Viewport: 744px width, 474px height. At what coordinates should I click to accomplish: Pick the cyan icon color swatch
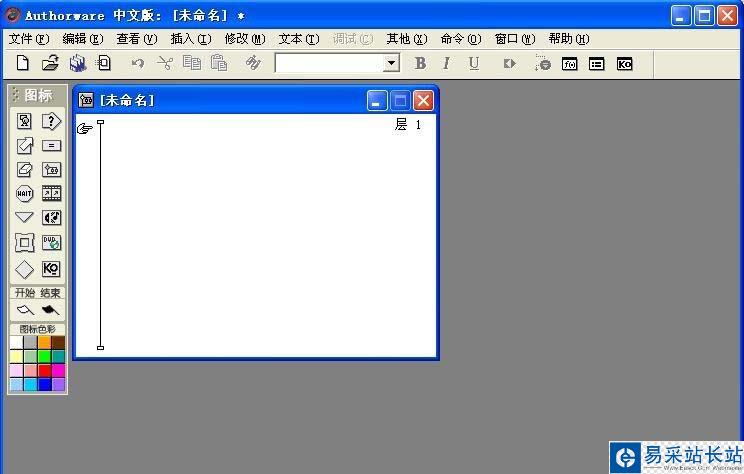(30, 384)
